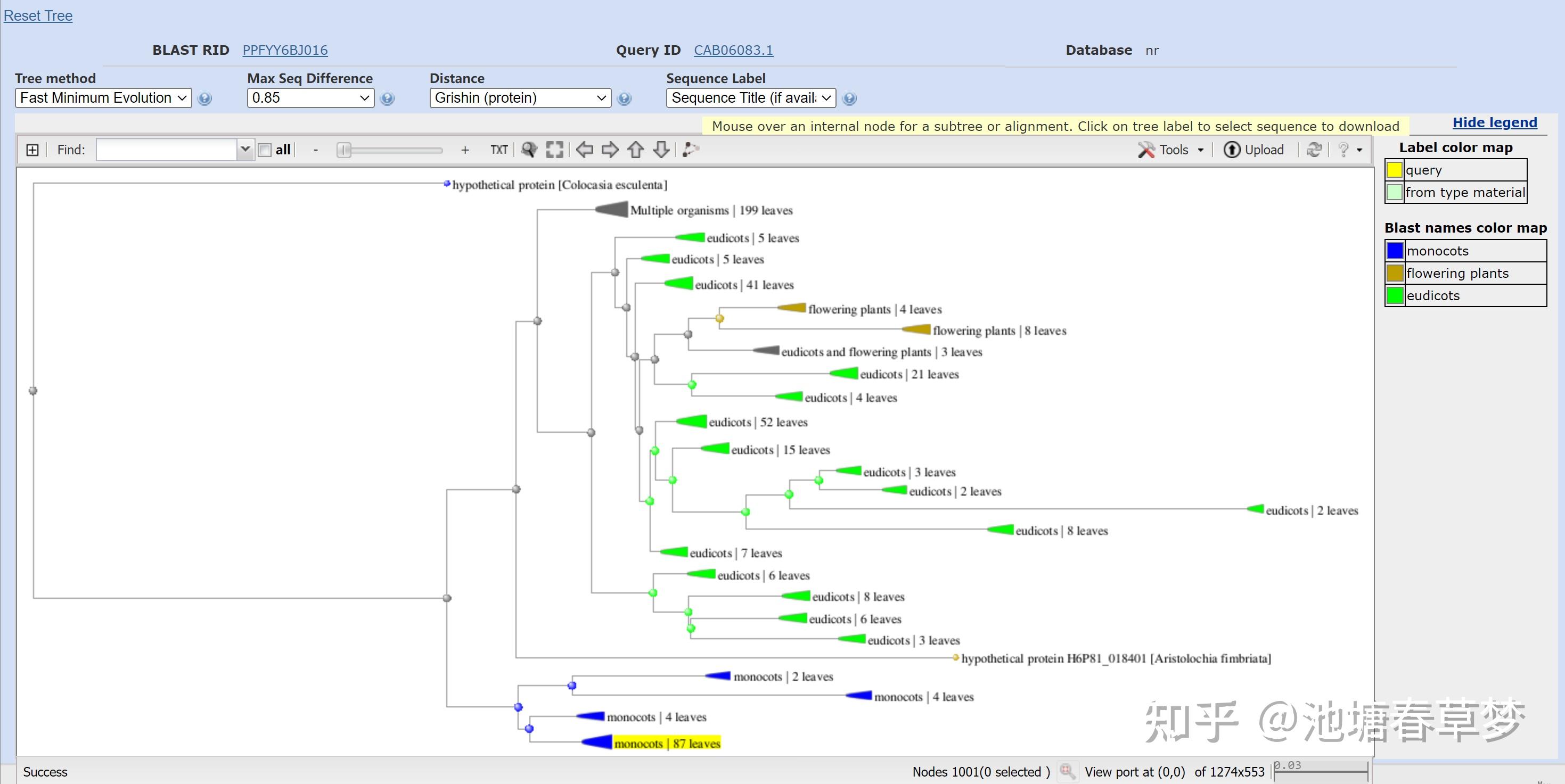Screen dimensions: 1565x784
Task: Expand the Distance Grishin (protein) dropdown
Action: pyautogui.click(x=520, y=98)
